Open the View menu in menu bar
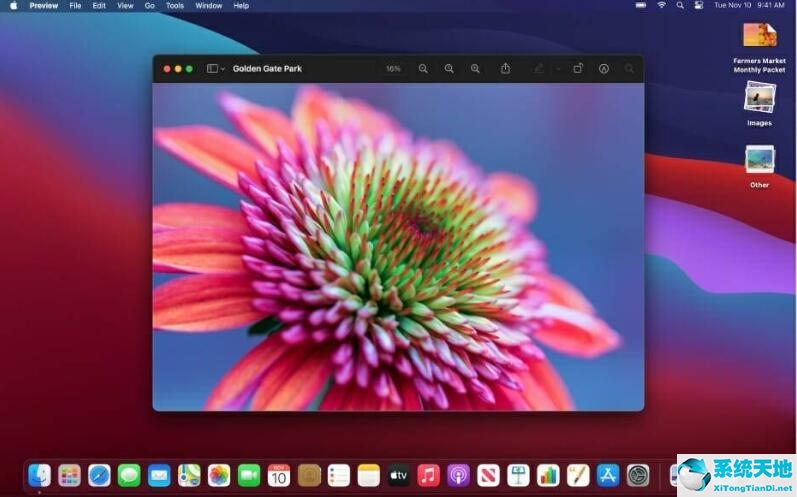 tap(125, 6)
